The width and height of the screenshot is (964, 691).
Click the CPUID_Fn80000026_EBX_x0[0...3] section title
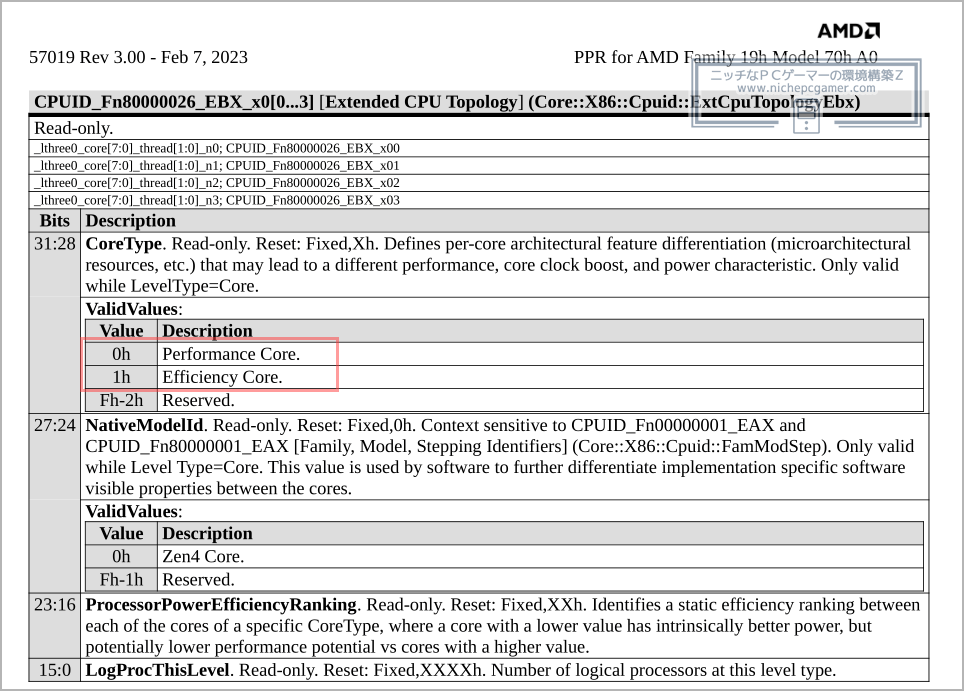click(x=447, y=102)
